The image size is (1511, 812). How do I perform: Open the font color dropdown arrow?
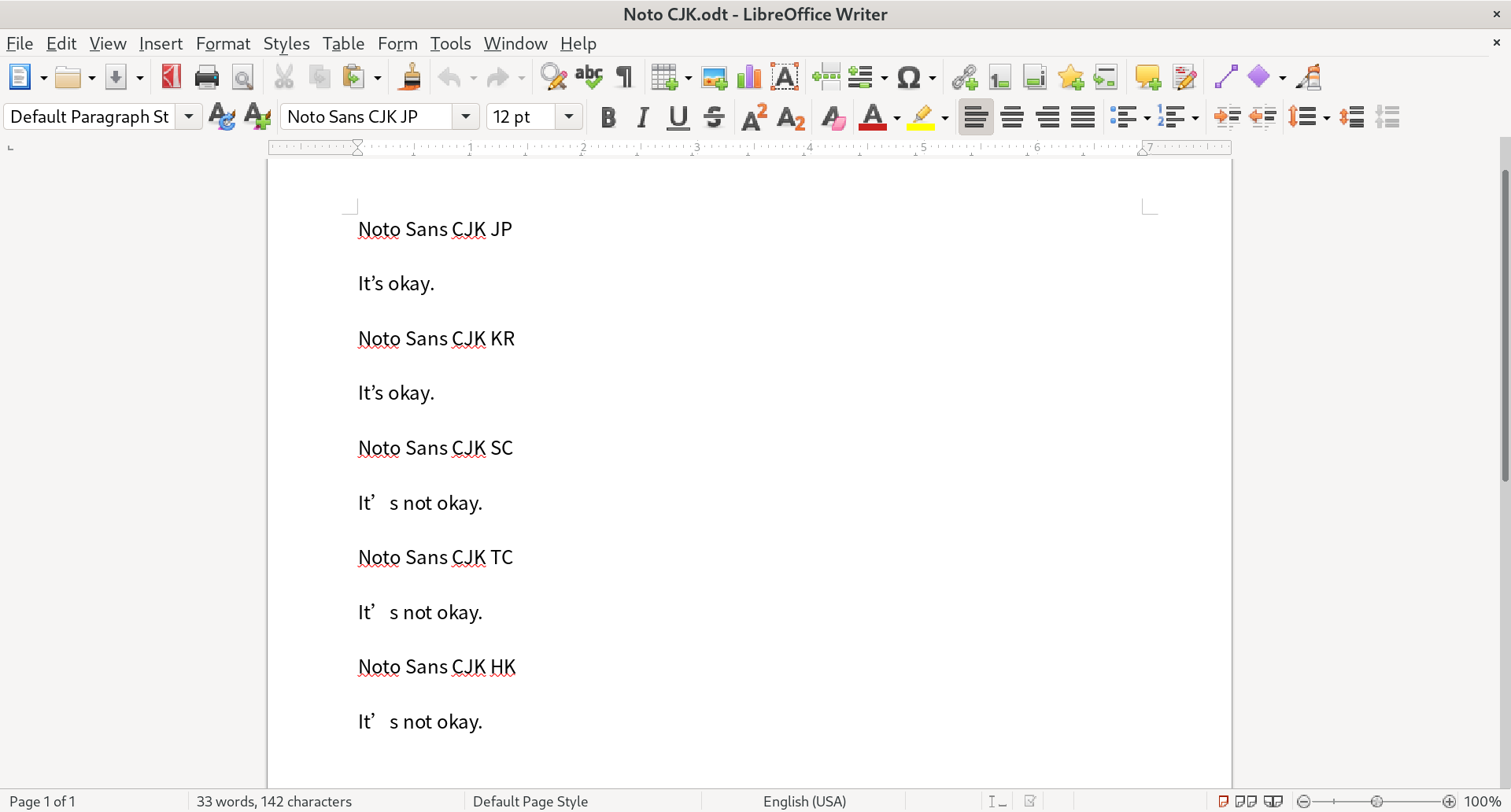(896, 118)
